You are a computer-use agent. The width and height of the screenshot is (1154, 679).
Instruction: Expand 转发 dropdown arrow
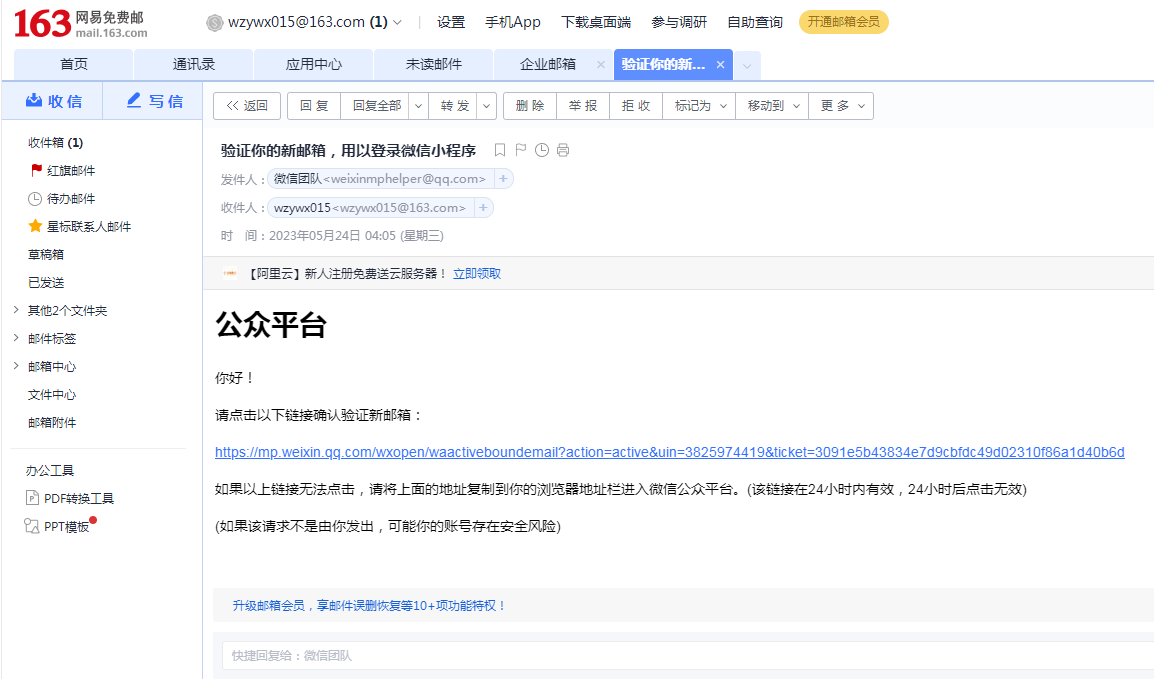[x=486, y=106]
